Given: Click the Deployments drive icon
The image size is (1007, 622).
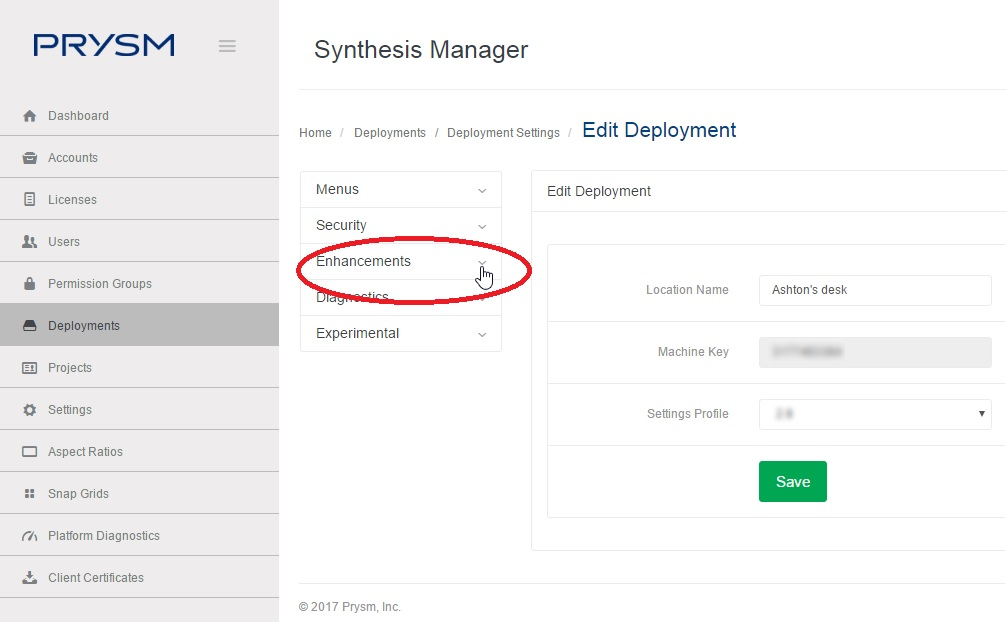Looking at the screenshot, I should pyautogui.click(x=30, y=325).
